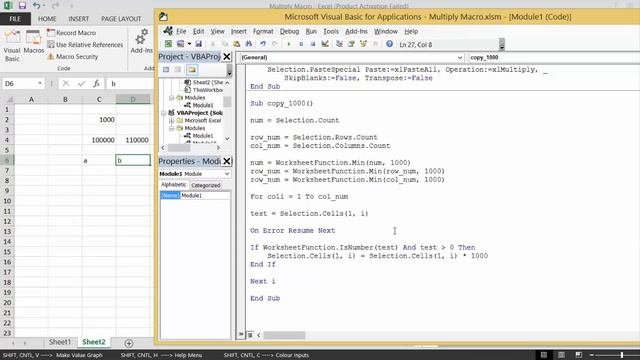Click View Code icon in Project panel
This screenshot has width=640, height=360.
(166, 70)
